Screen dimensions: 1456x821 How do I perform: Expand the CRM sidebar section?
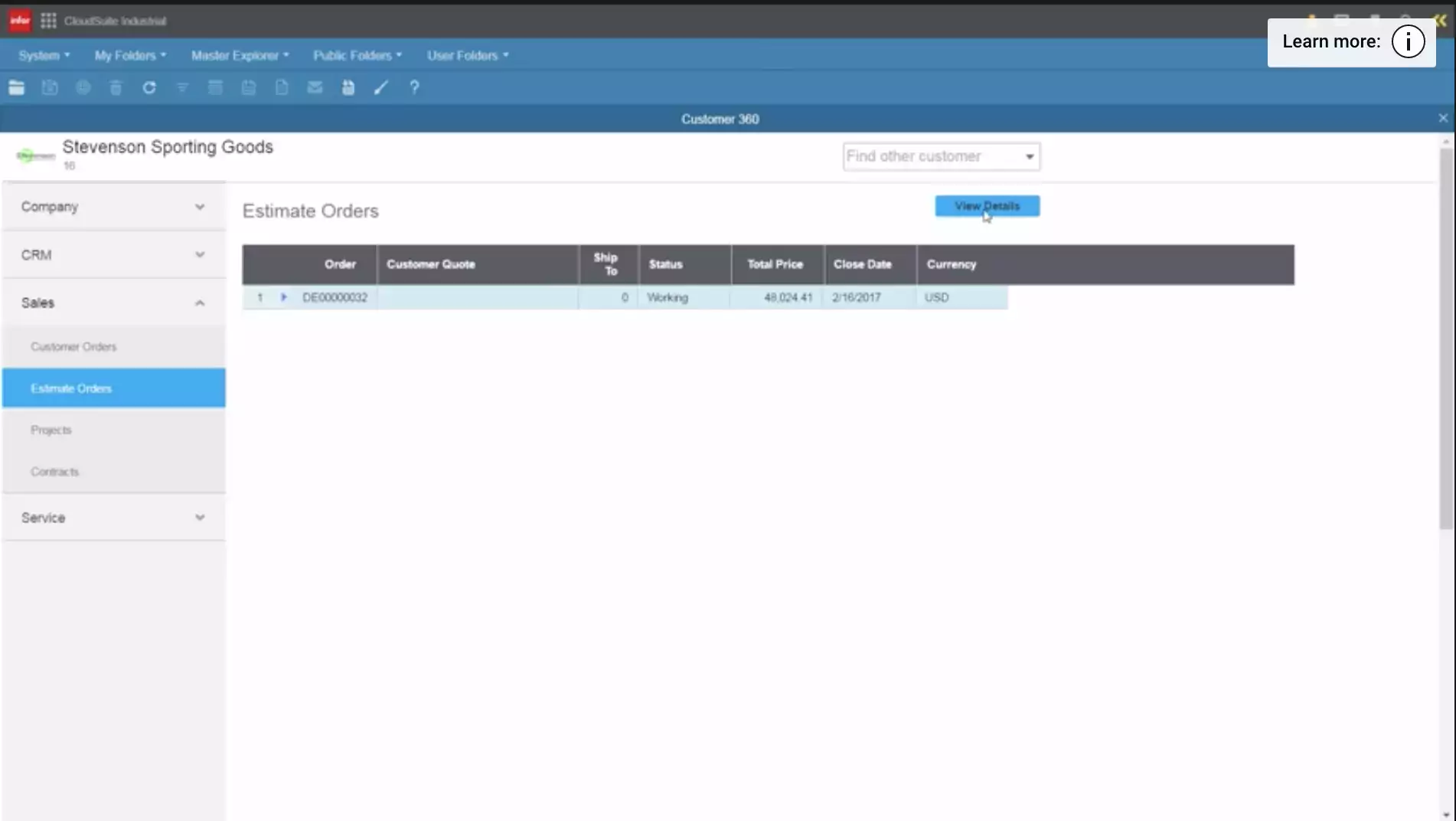(113, 255)
